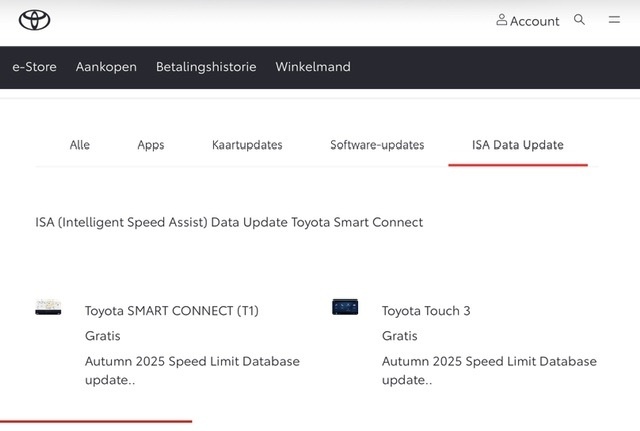Open the hamburger menu
640x431 pixels.
(614, 19)
